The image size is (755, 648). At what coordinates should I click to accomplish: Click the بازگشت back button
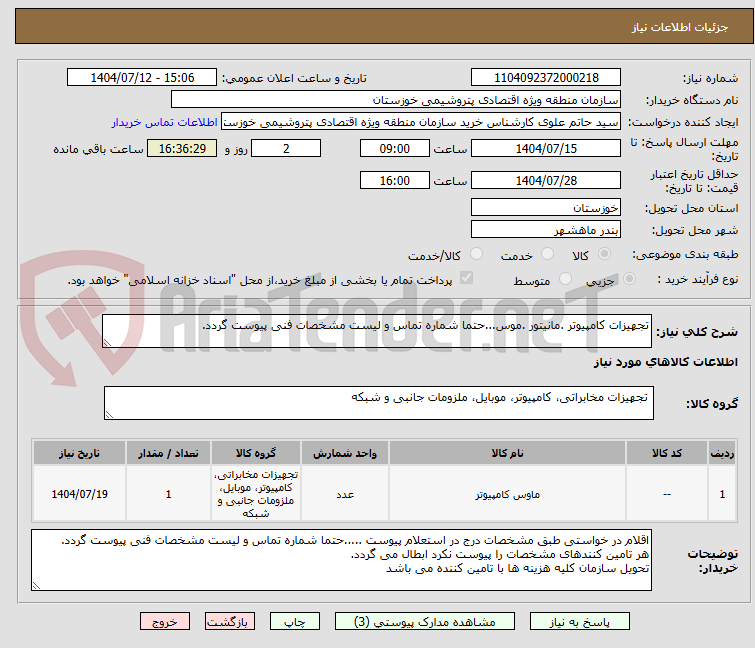pyautogui.click(x=230, y=622)
